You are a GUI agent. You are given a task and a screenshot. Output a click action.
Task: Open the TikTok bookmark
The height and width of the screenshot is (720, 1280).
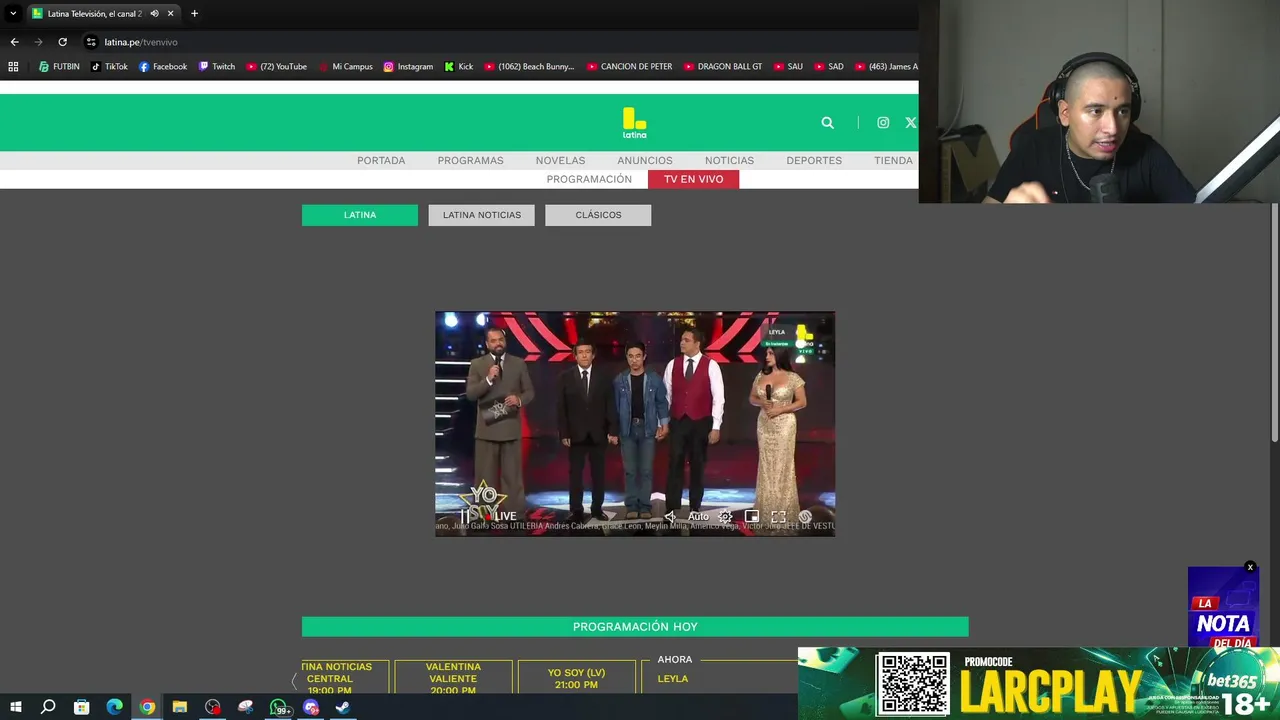pos(109,67)
